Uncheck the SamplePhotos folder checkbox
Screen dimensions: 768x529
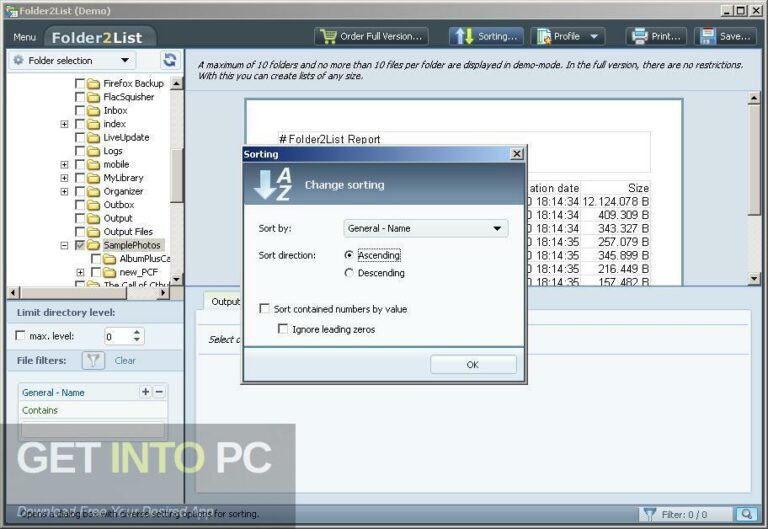(x=80, y=245)
